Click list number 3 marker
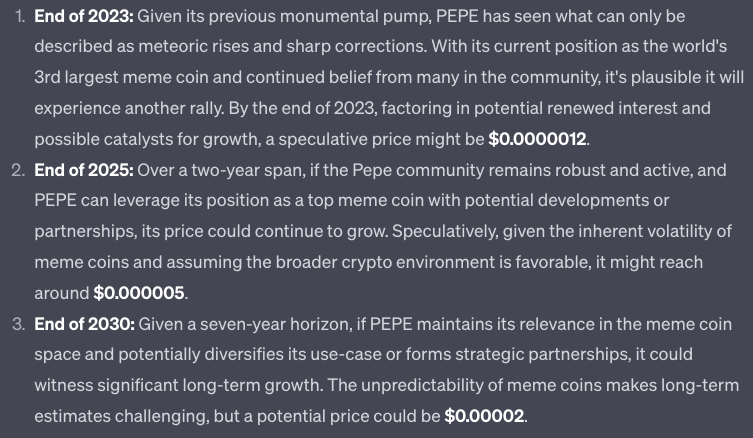The image size is (753, 438). coord(18,325)
